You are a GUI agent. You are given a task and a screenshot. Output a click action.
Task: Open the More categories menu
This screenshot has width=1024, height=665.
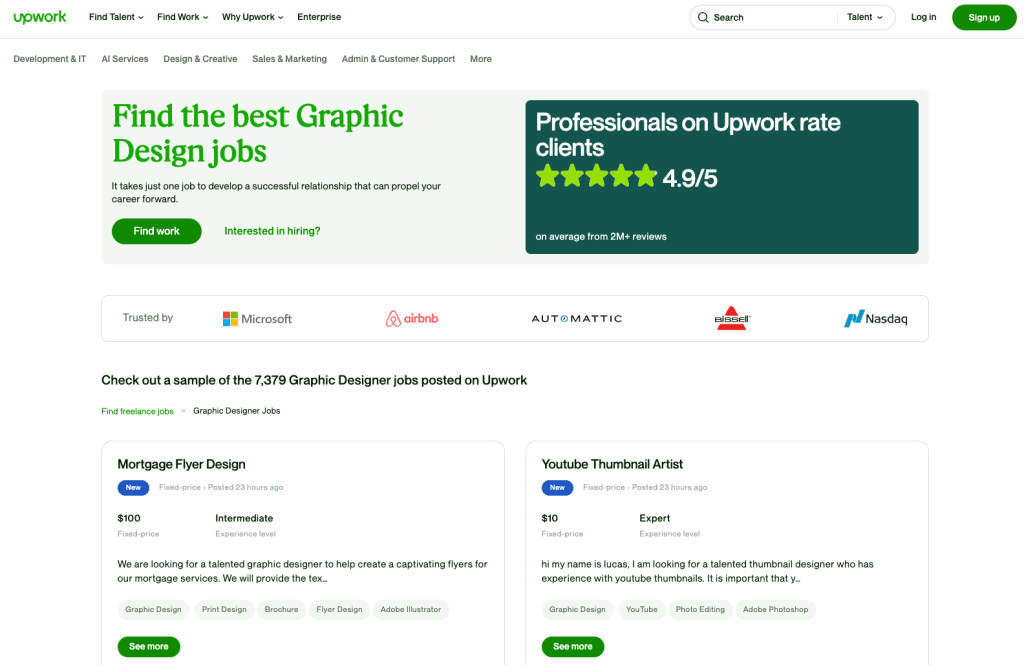tap(481, 59)
